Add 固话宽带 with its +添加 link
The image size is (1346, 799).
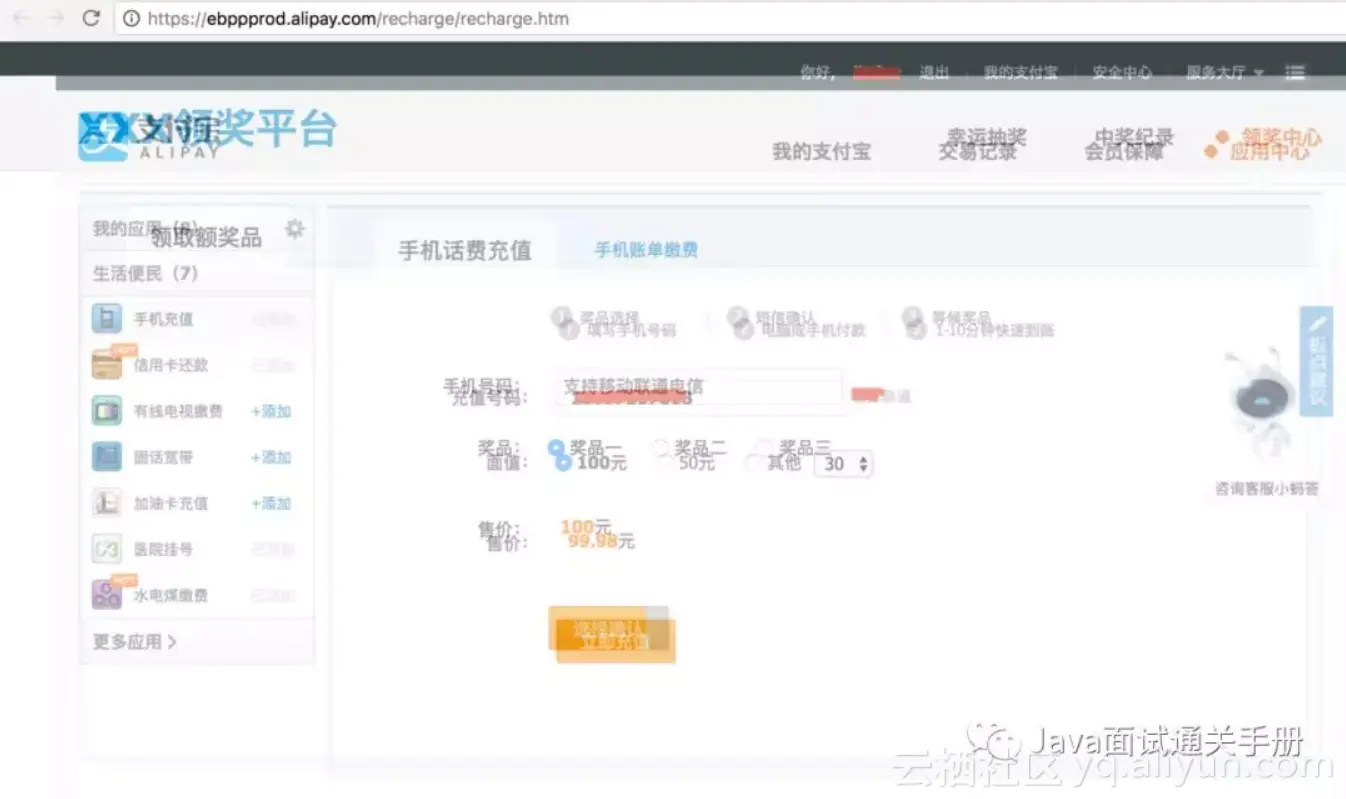pyautogui.click(x=271, y=457)
